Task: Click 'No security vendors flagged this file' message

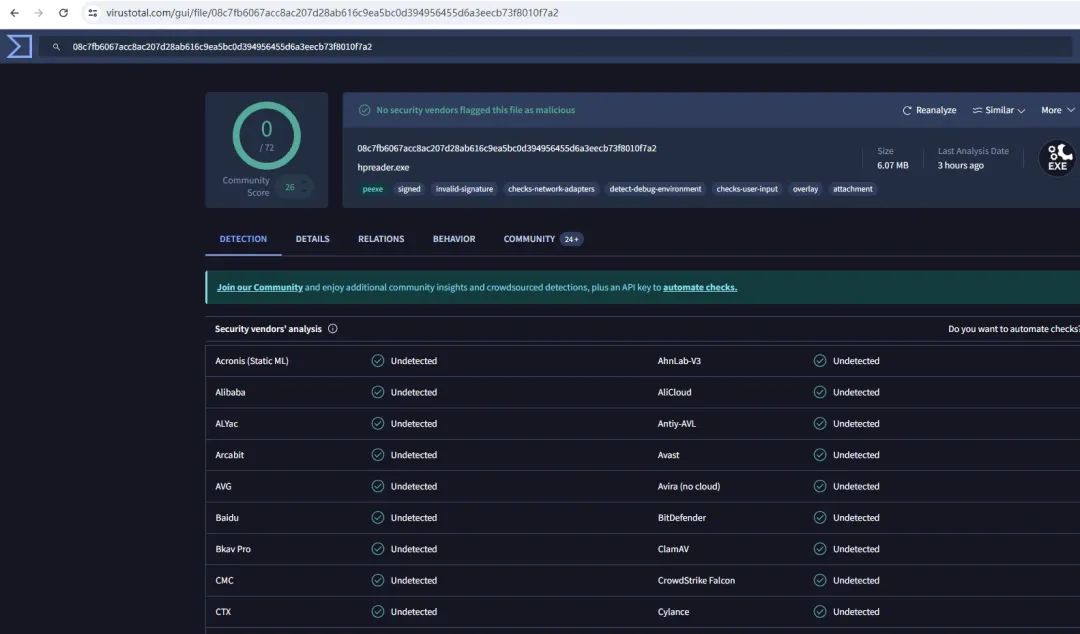Action: click(475, 110)
